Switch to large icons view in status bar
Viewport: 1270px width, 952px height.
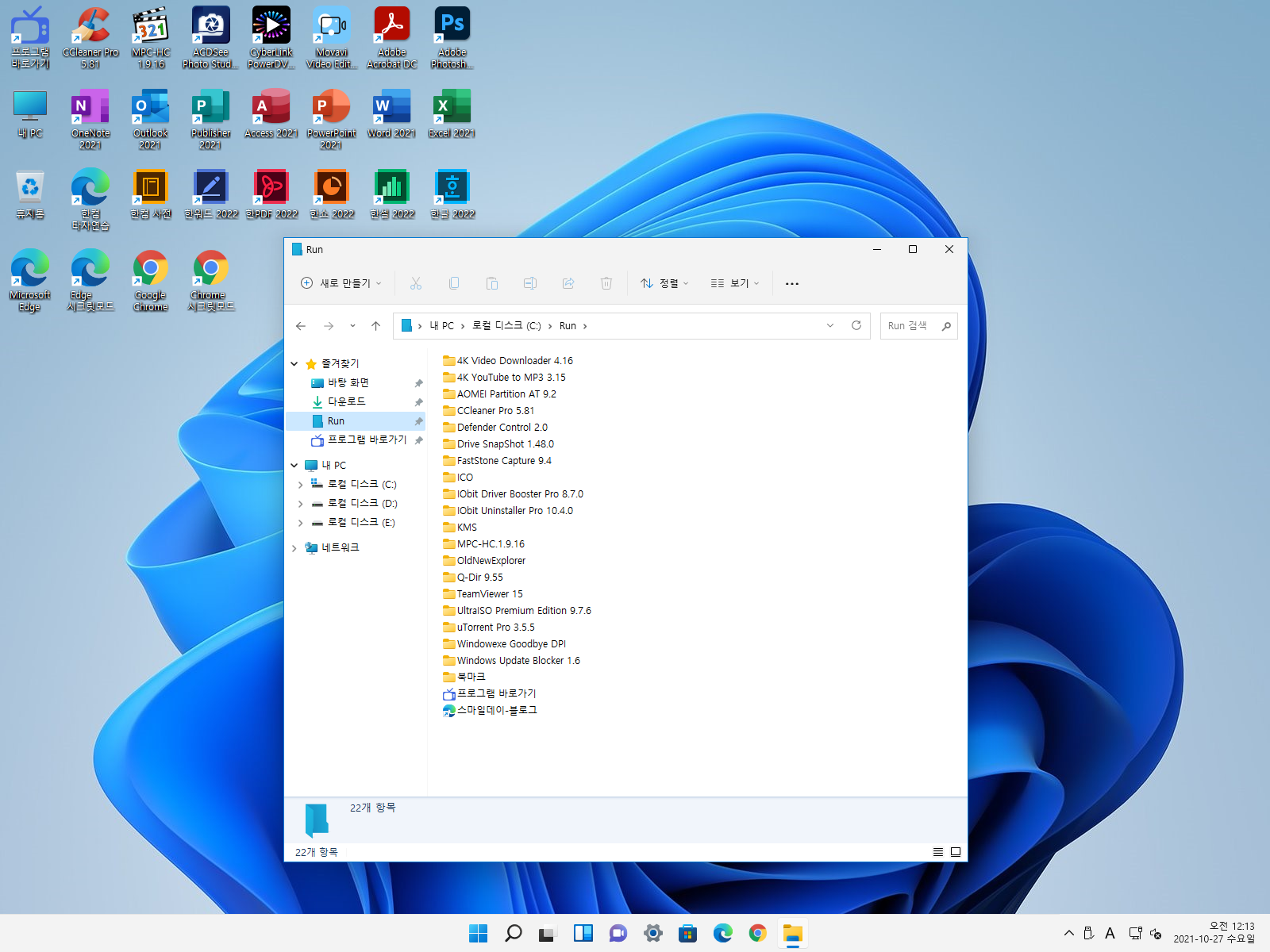click(956, 852)
